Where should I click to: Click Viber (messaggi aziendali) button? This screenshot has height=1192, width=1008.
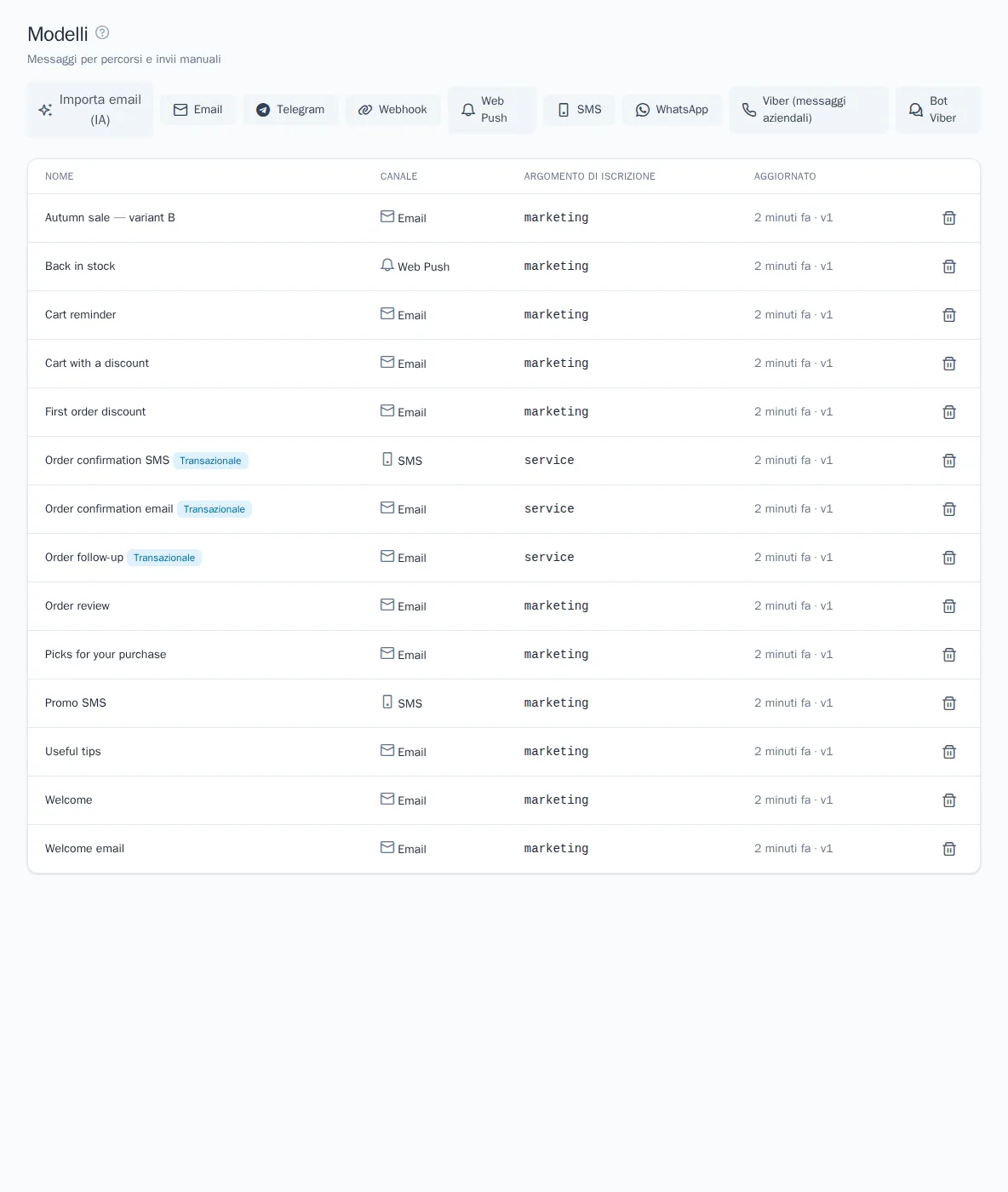pyautogui.click(x=809, y=110)
